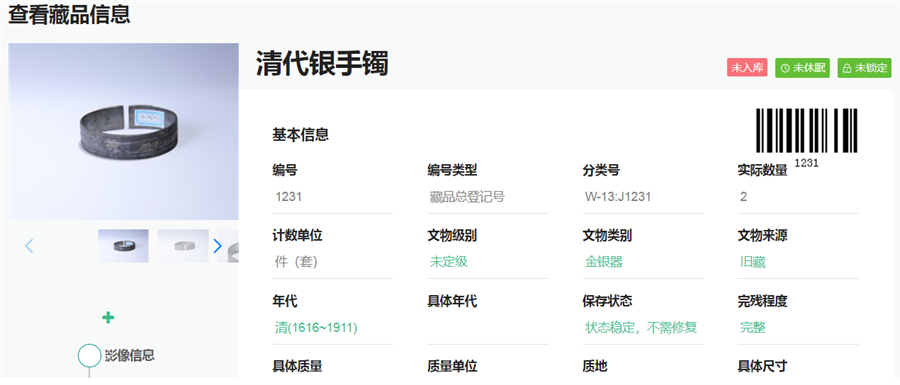Click the 保存状态 label

[x=607, y=301]
